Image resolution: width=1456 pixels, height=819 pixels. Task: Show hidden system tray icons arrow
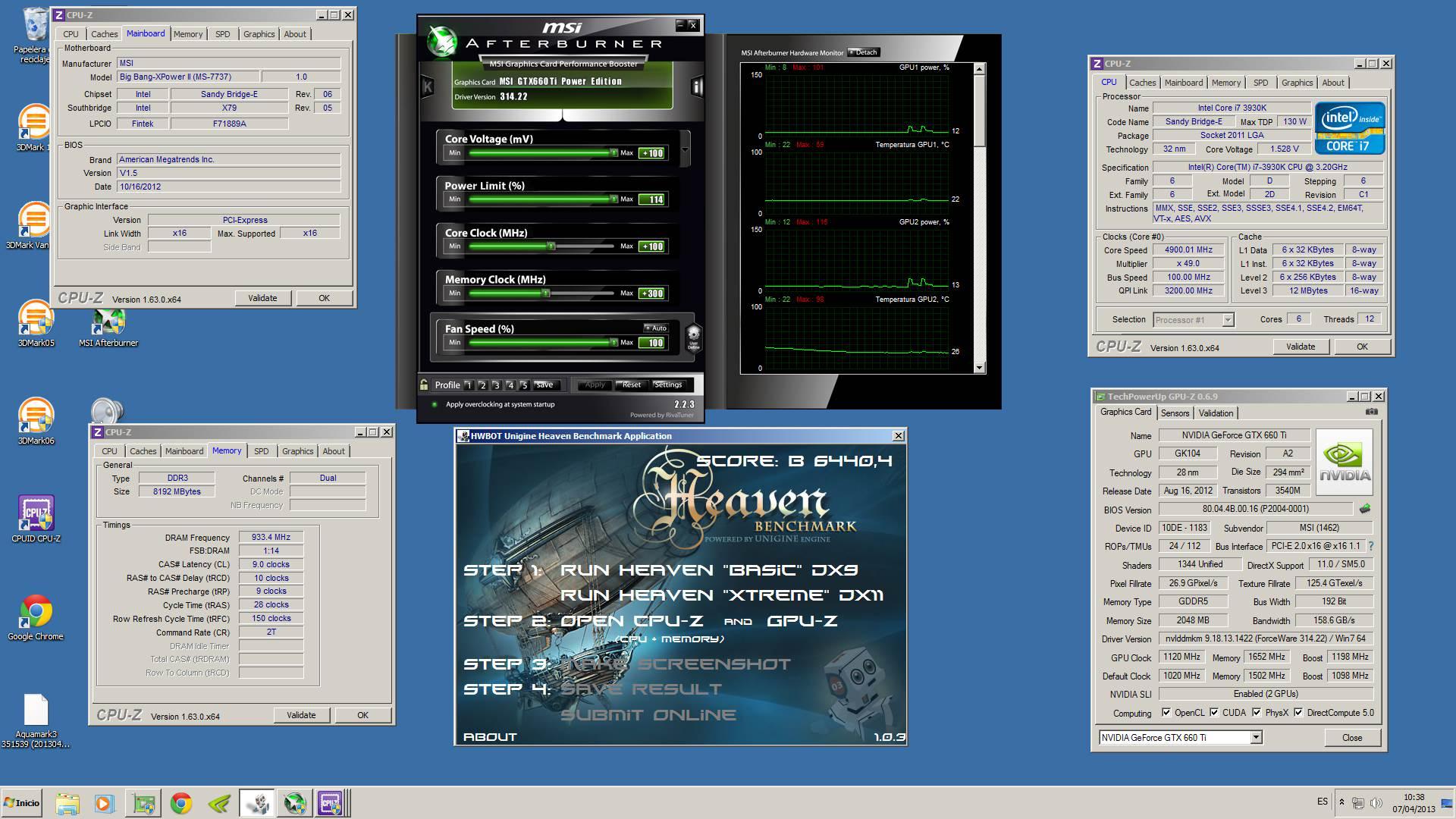coord(1341,802)
